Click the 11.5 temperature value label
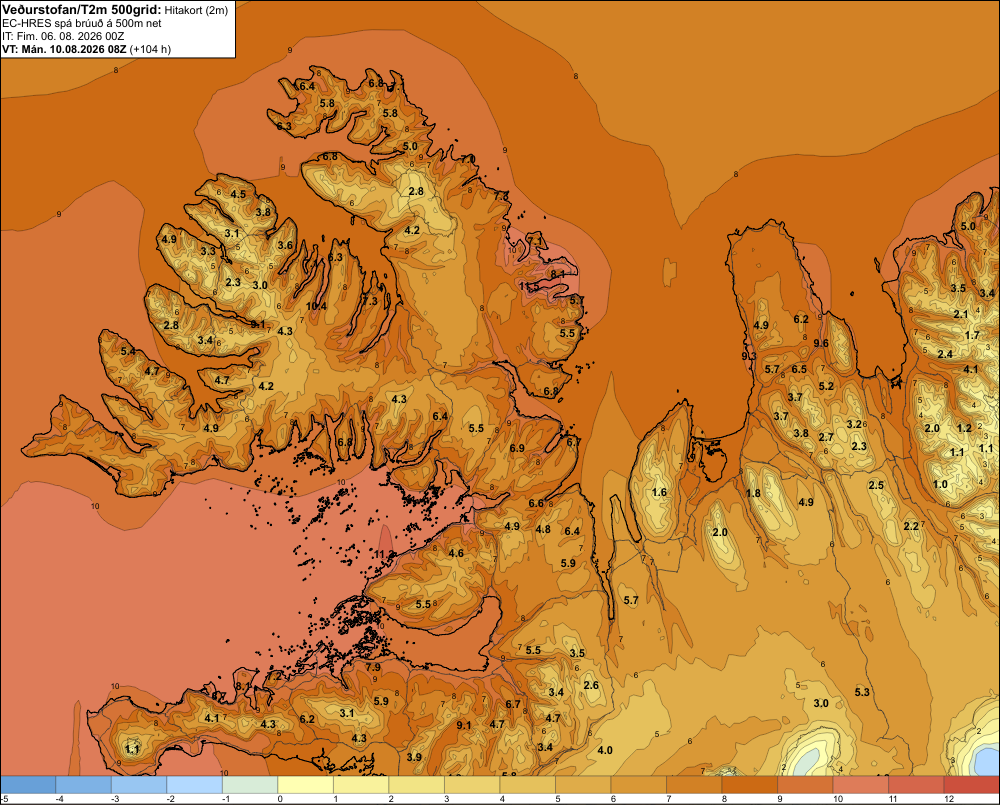The height and width of the screenshot is (805, 1000). (529, 287)
